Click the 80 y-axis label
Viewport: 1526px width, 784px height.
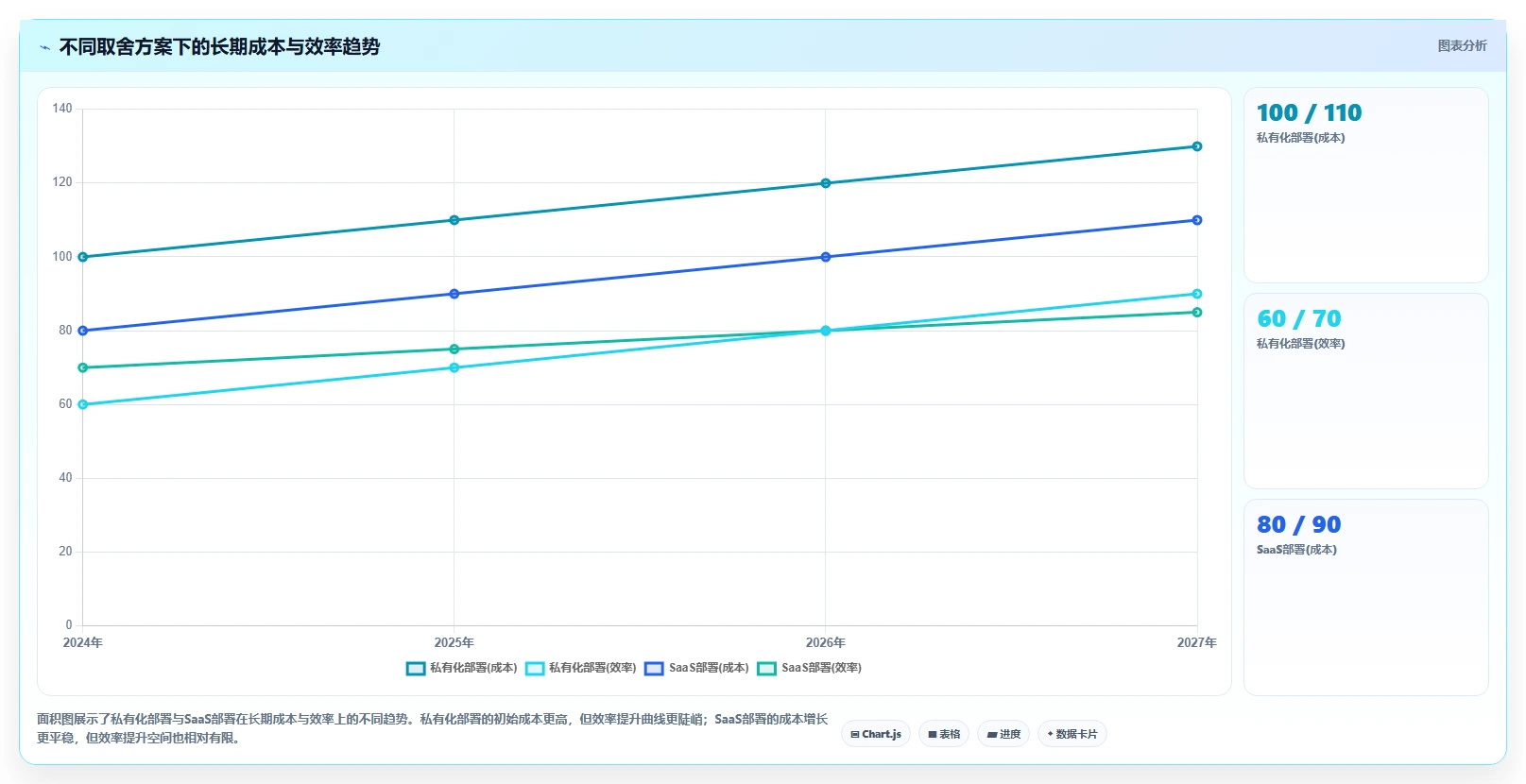(65, 331)
